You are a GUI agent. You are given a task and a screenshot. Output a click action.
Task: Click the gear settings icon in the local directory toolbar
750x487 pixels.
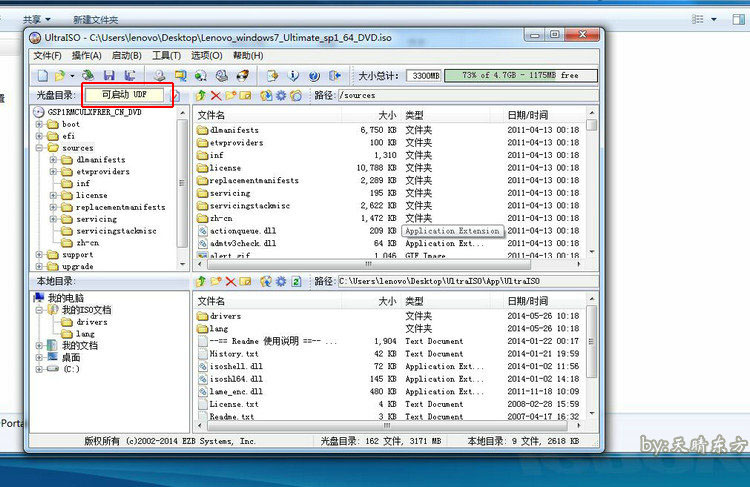coord(281,282)
